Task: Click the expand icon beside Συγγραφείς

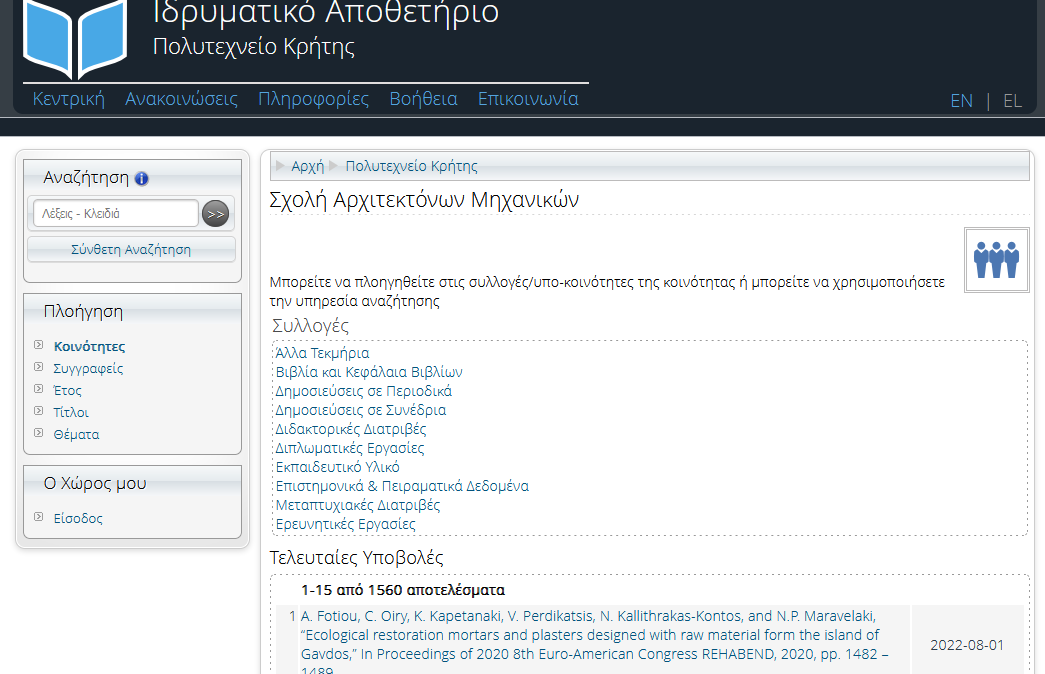Action: point(39,367)
